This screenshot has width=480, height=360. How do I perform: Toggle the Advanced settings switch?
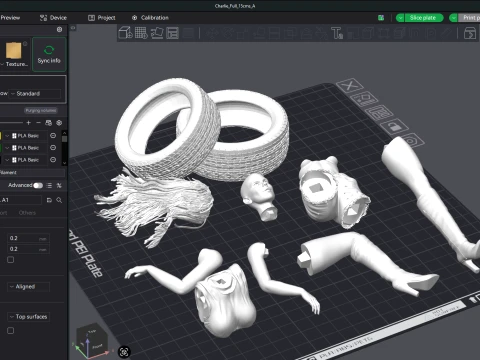[38, 185]
